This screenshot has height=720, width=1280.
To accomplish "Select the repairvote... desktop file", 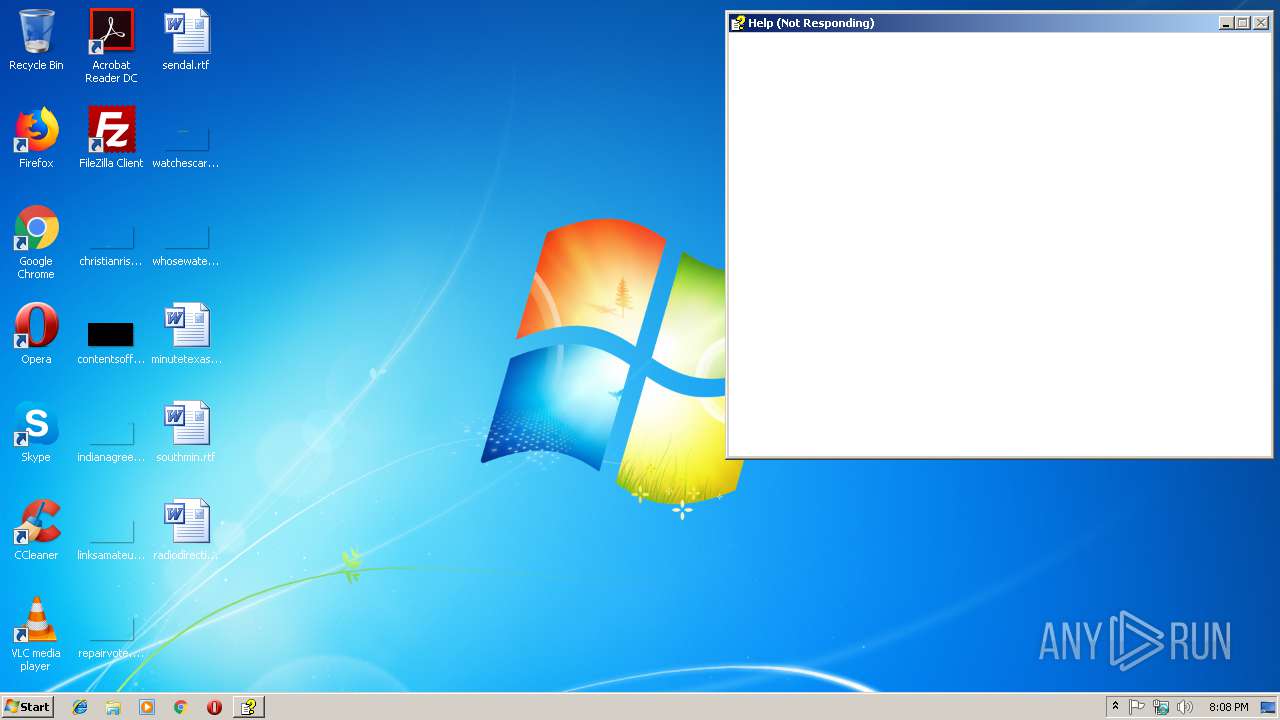I will (x=111, y=638).
